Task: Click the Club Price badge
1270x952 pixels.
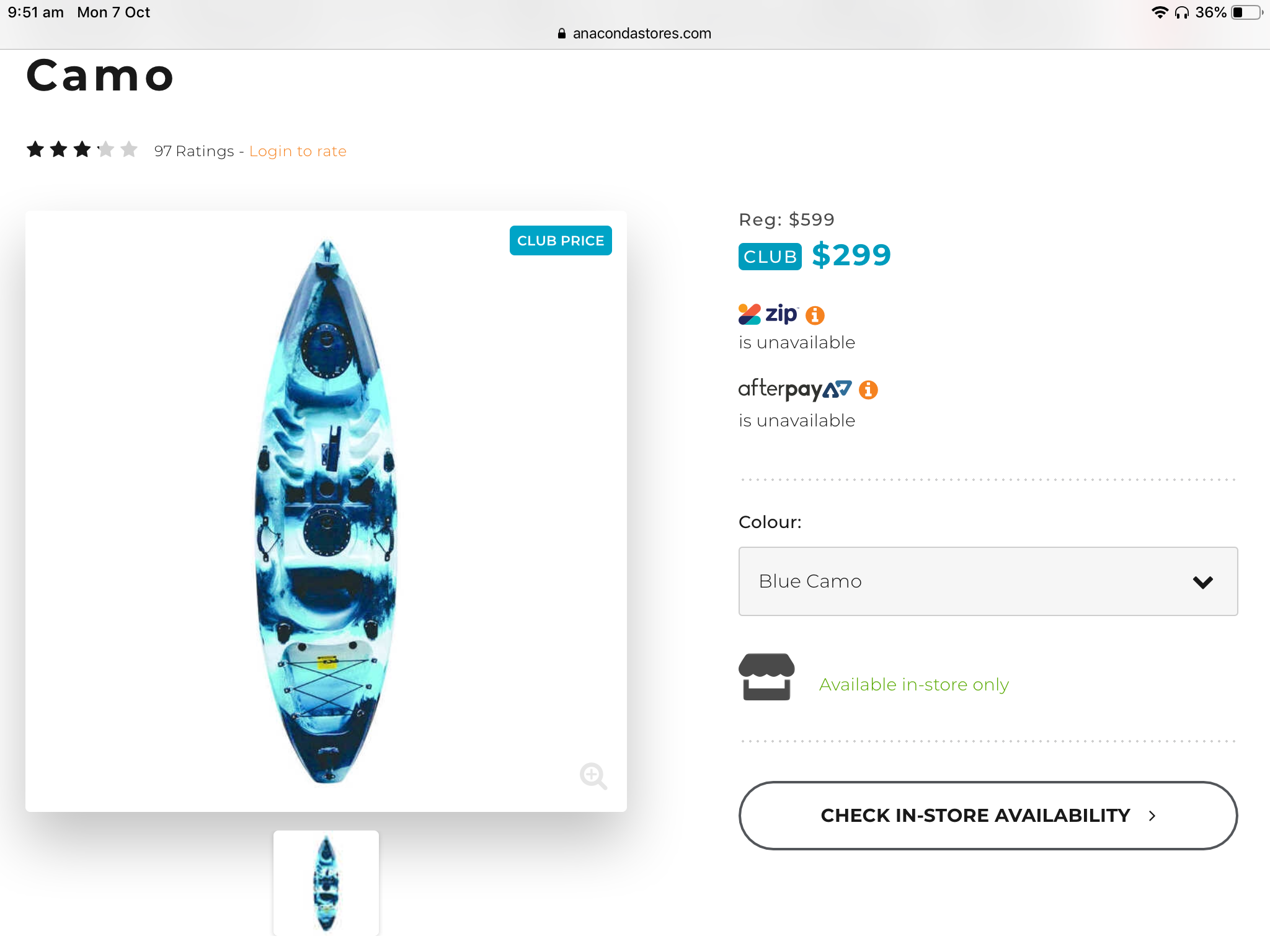Action: point(561,240)
